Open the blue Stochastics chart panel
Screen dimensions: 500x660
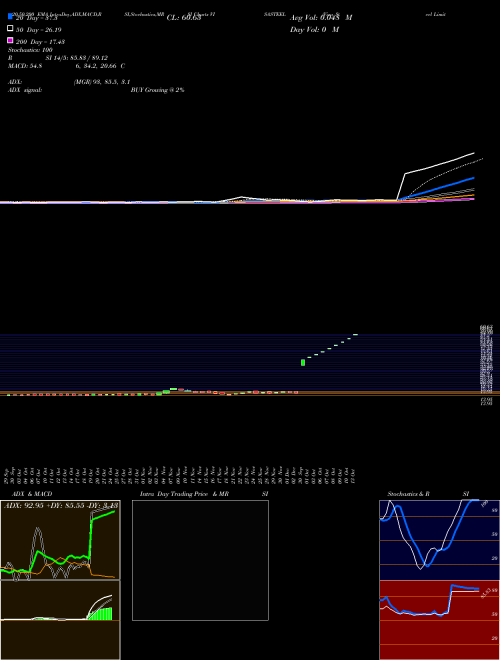click(x=439, y=540)
